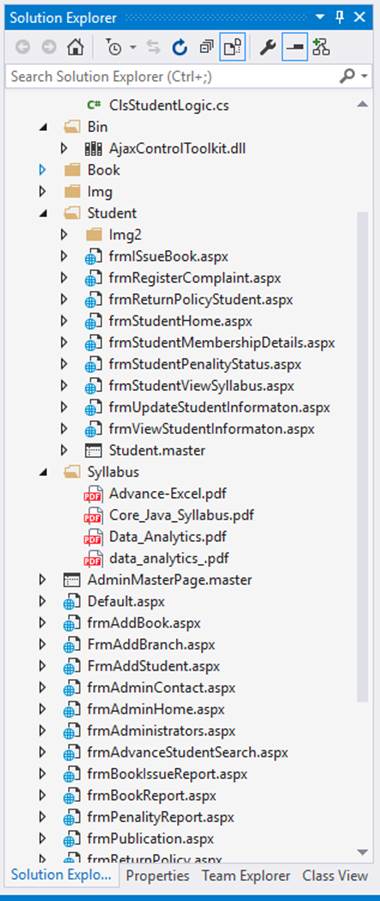380x901 pixels.
Task: Open the dropdown arrow next to the clock icon
Action: tap(133, 48)
